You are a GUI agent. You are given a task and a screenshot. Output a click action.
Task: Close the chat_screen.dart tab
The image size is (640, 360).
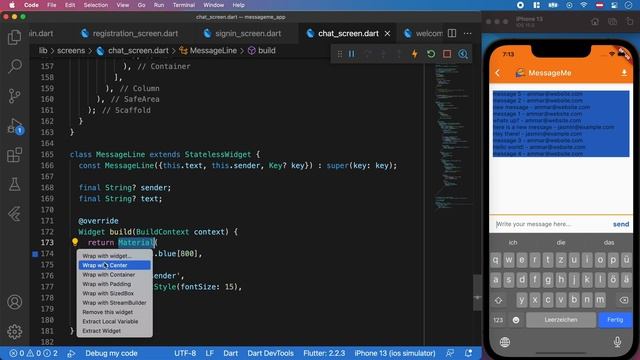click(x=387, y=33)
